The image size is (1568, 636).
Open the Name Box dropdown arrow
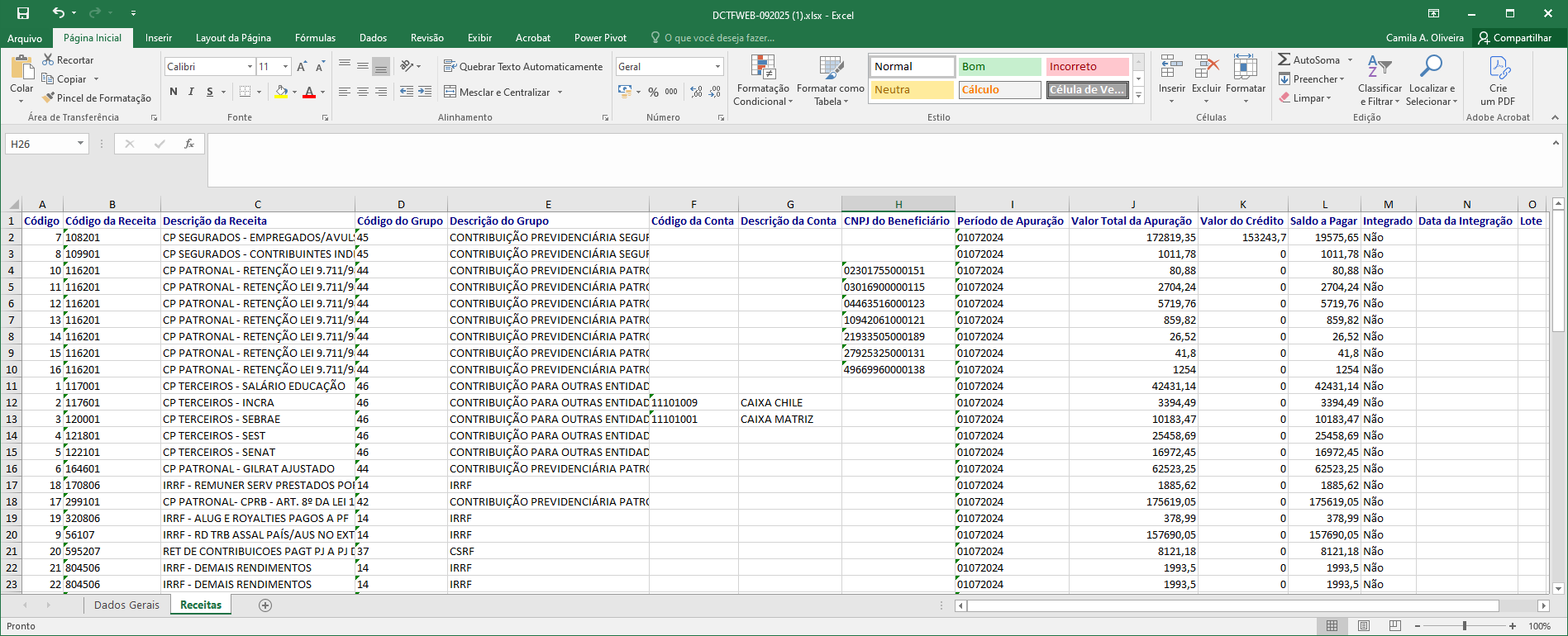(80, 144)
